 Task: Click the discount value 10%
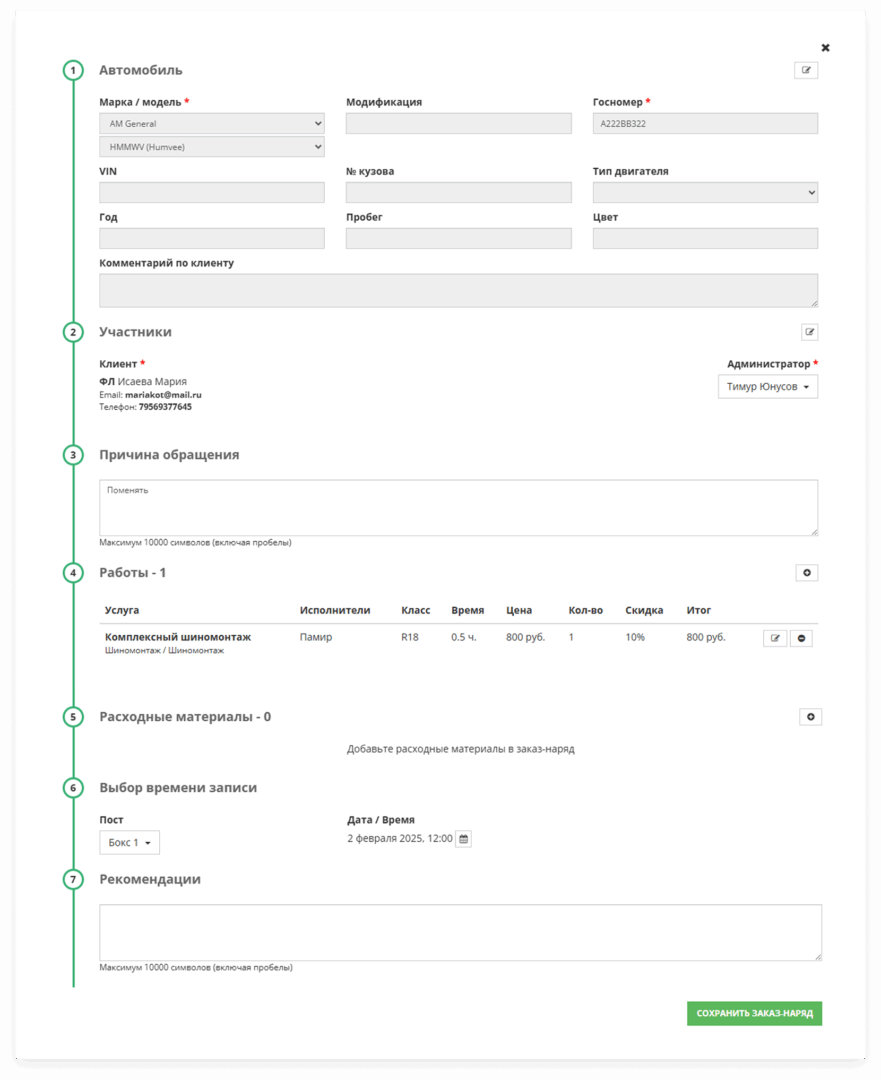pos(635,637)
